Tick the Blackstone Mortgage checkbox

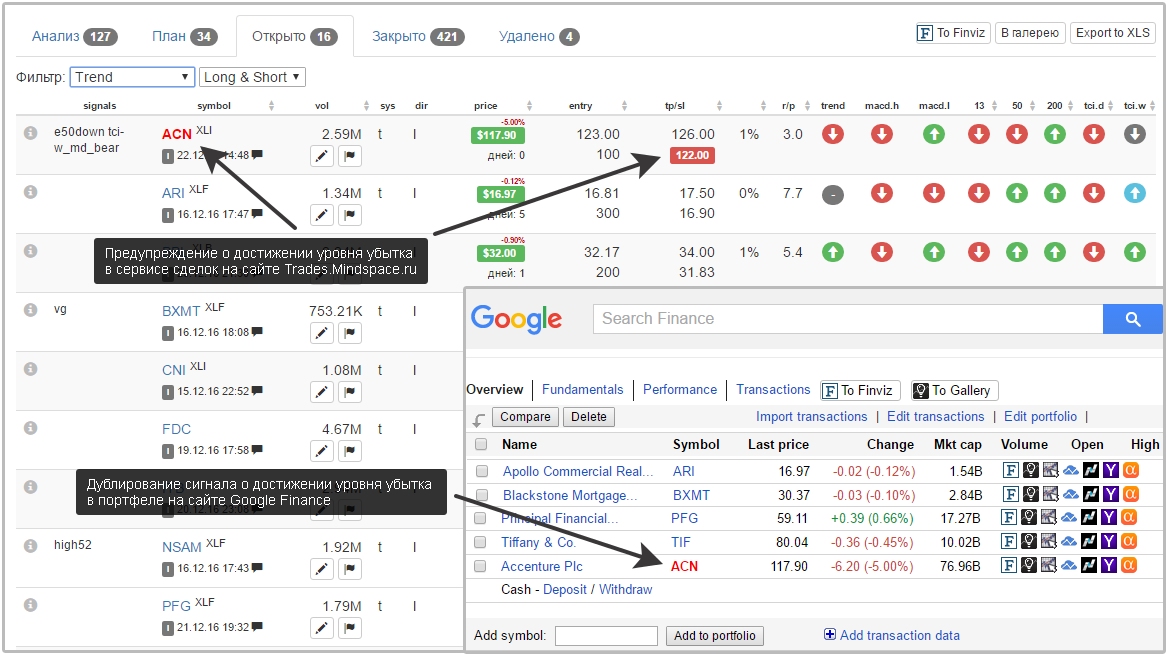(x=482, y=495)
